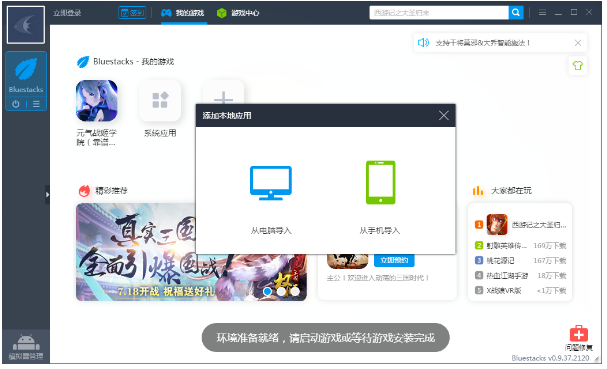Switch to the 我的游戏 tab

coord(183,13)
